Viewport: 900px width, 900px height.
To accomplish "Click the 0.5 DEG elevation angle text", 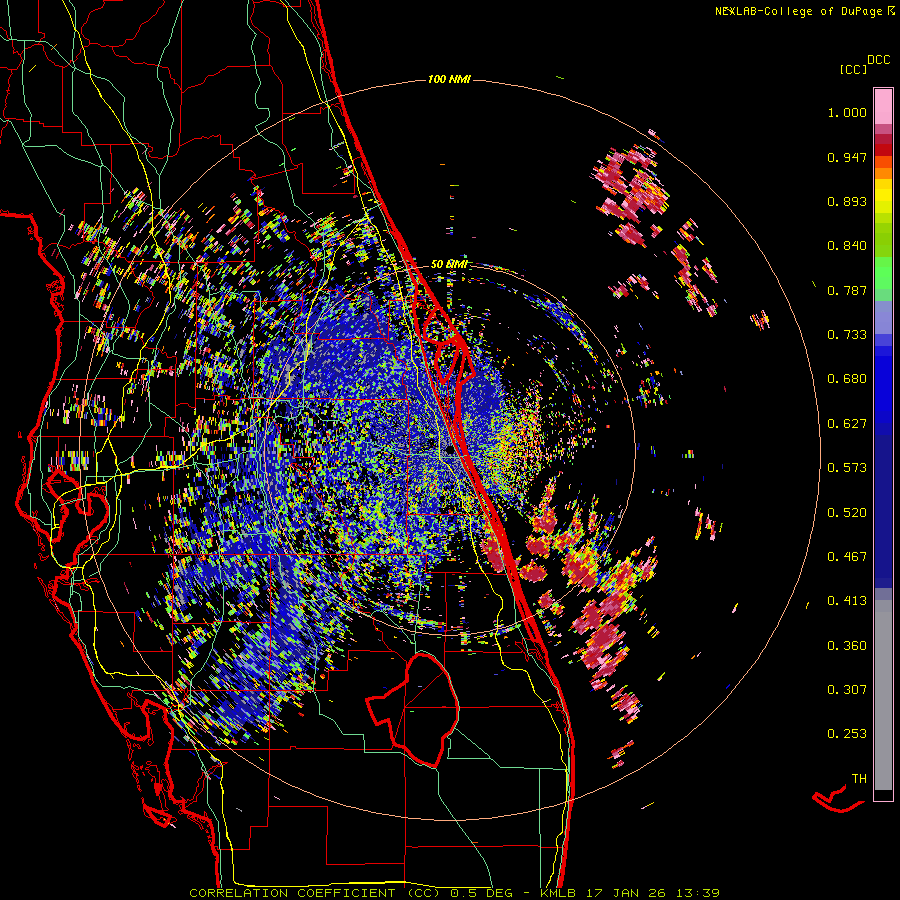I will pos(482,893).
